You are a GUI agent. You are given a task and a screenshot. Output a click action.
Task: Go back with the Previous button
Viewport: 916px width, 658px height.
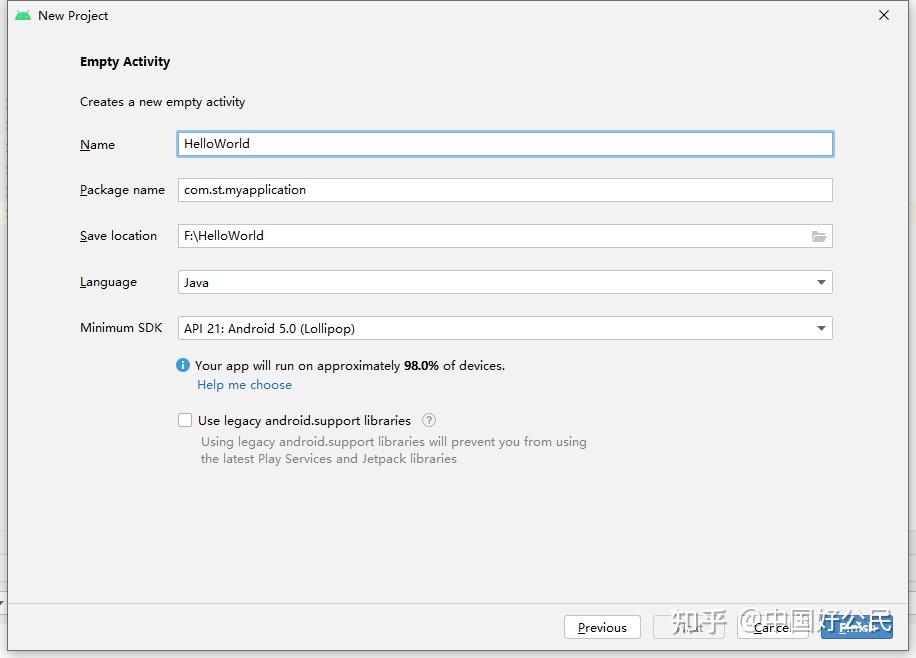point(602,627)
